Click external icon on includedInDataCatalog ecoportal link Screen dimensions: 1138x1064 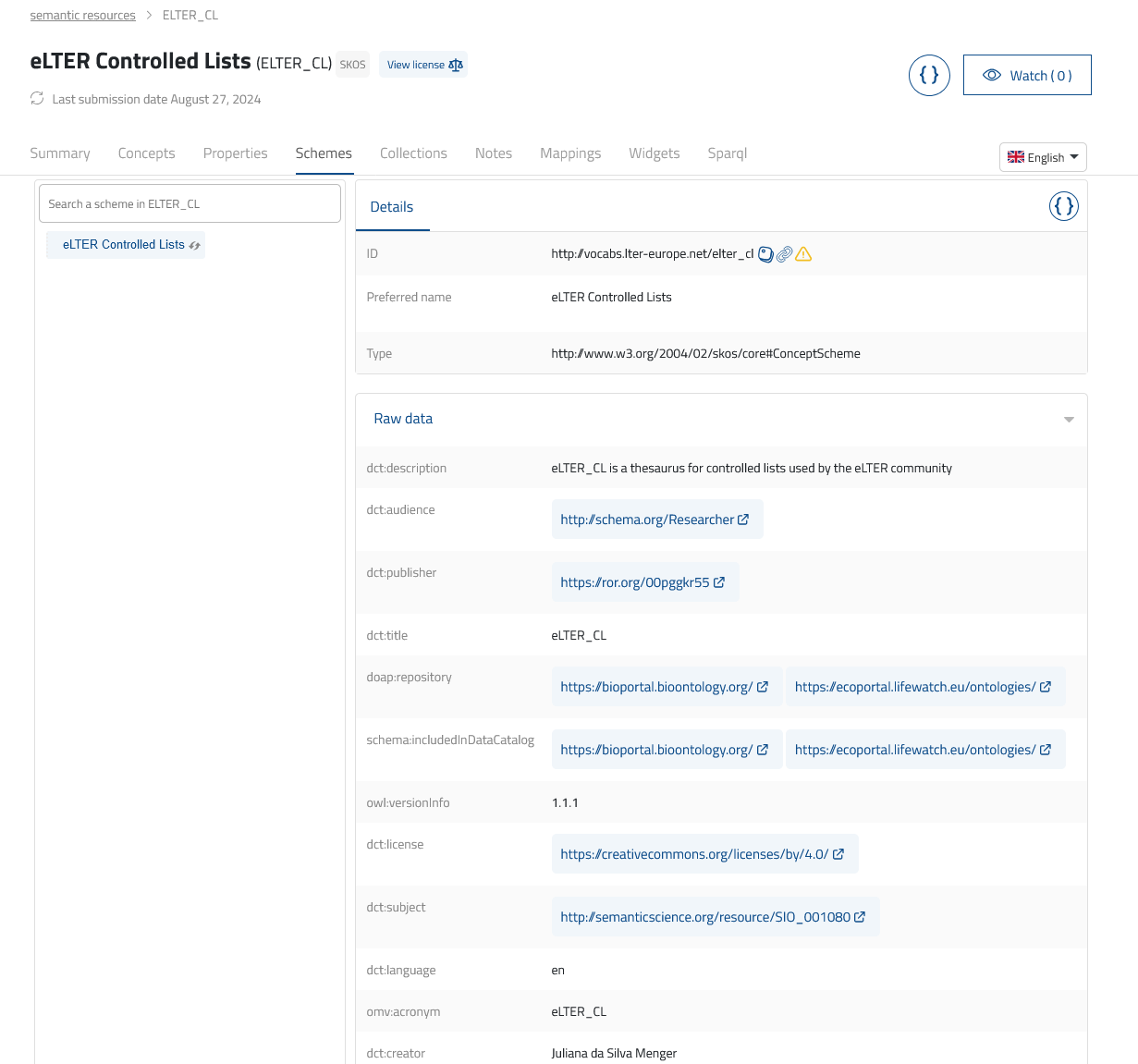1046,750
